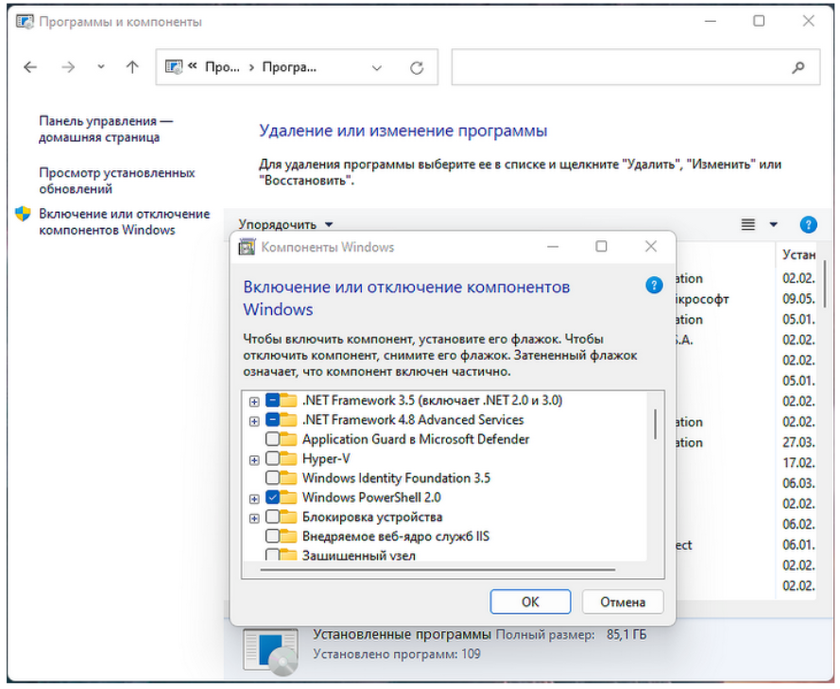840x689 pixels.
Task: Expand the Hyper-V component node
Action: [x=255, y=459]
